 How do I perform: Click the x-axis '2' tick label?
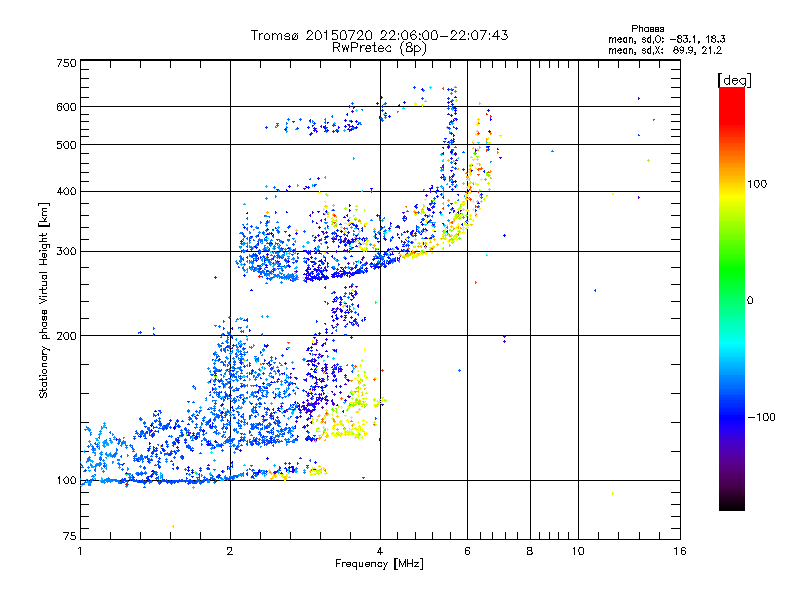(230, 551)
